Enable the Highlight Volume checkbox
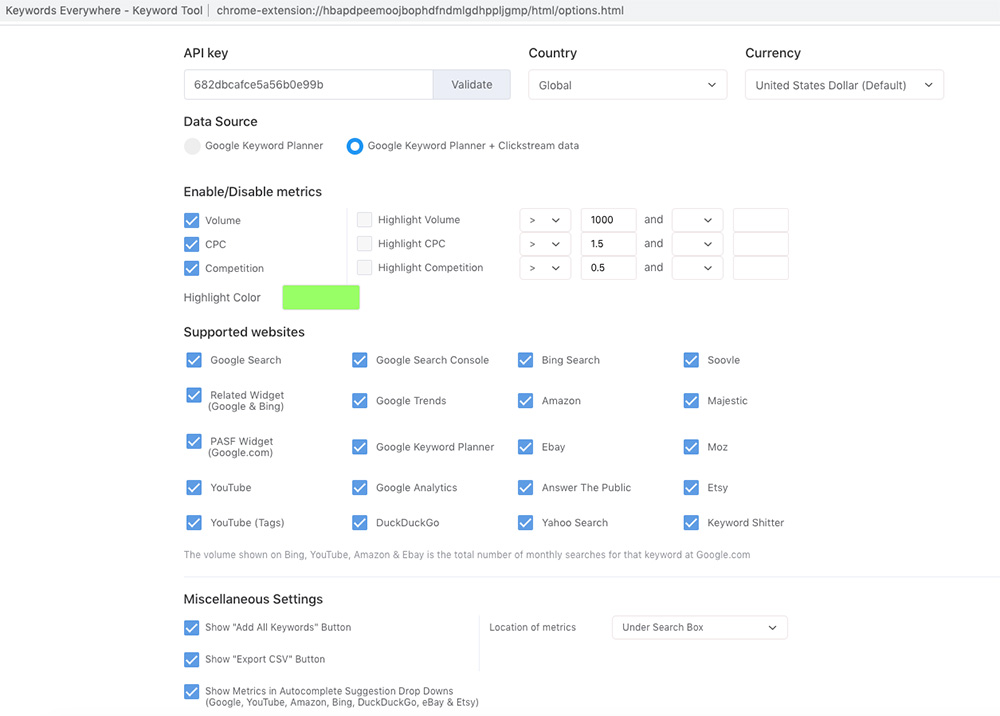This screenshot has height=716, width=1000. (x=365, y=220)
